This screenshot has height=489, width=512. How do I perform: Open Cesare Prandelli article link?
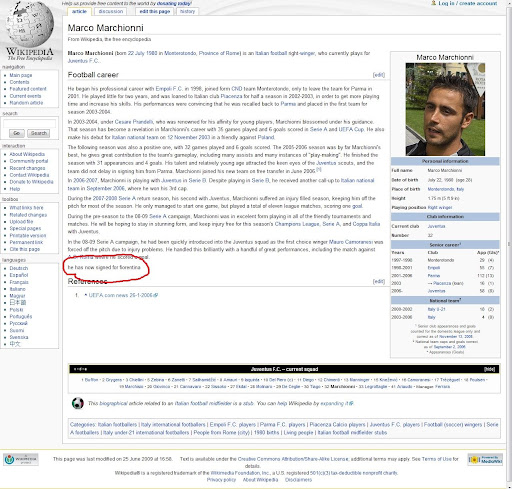pos(134,122)
